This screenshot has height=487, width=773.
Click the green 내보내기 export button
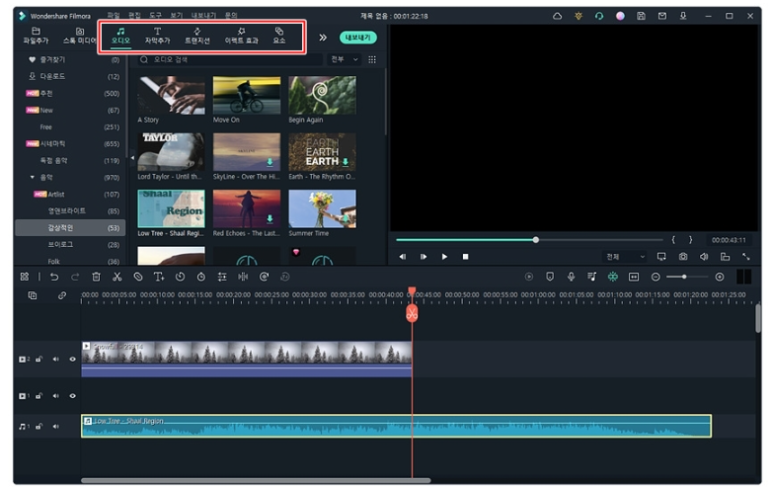pos(358,37)
